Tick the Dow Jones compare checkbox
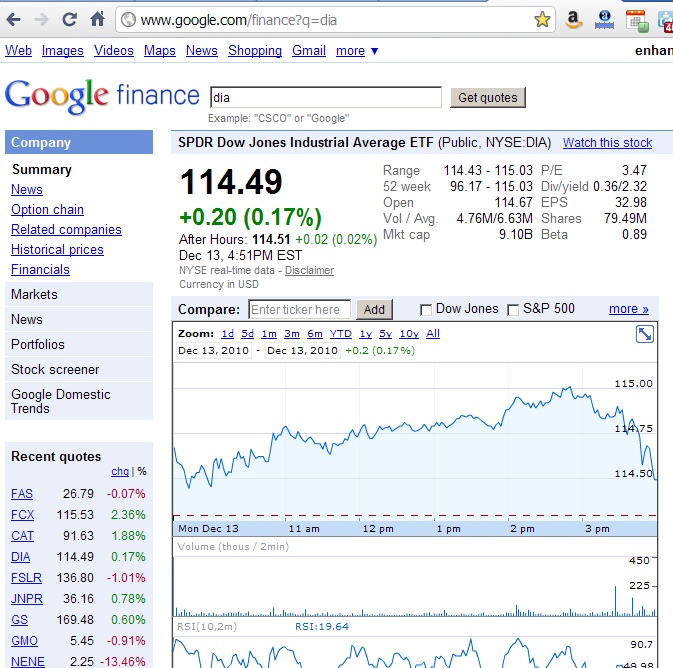This screenshot has height=668, width=673. 426,310
